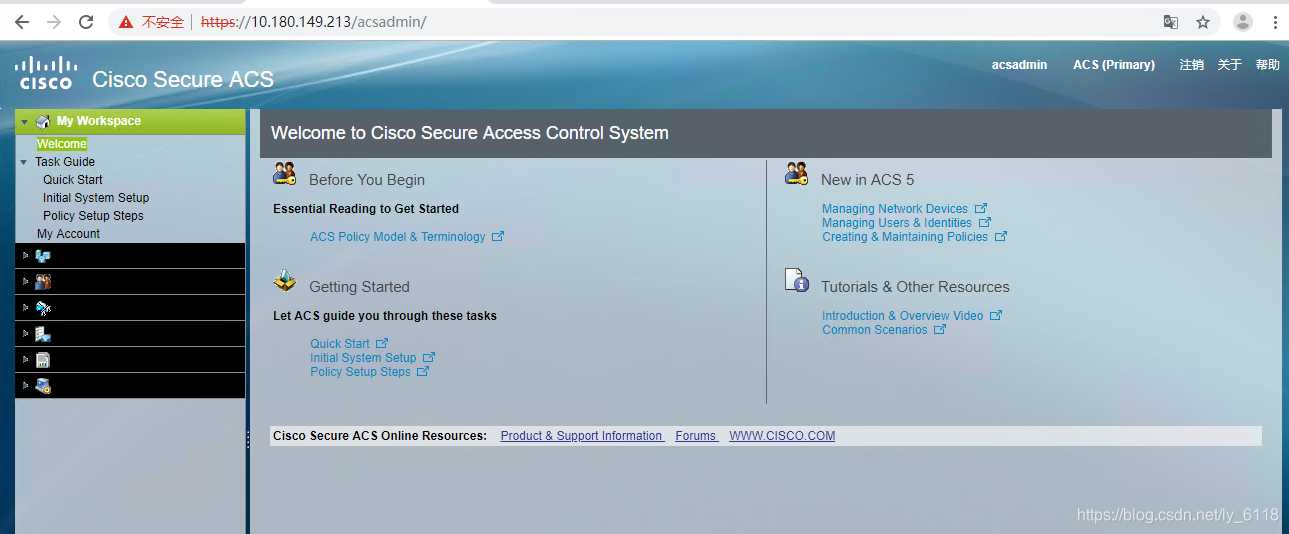This screenshot has height=534, width=1289.
Task: Click external-link icon after ACS Policy Model
Action: [498, 237]
